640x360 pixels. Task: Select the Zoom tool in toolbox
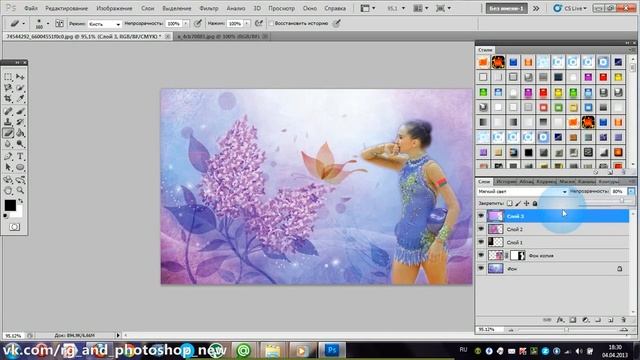(20, 191)
